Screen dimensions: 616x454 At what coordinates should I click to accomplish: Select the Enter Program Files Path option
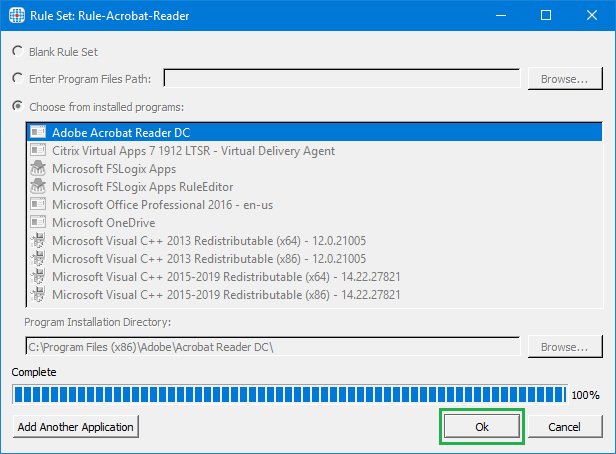click(18, 78)
